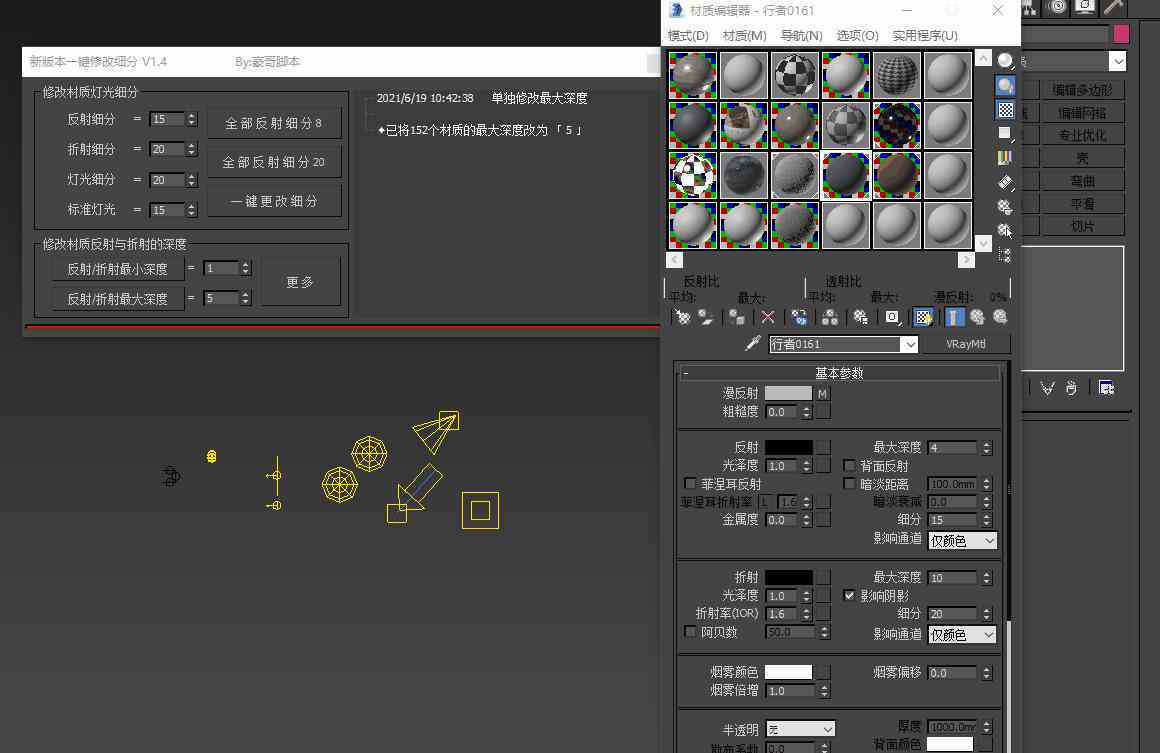Click the sample type sphere icon
Screen dimensions: 1160x753
tap(1005, 61)
